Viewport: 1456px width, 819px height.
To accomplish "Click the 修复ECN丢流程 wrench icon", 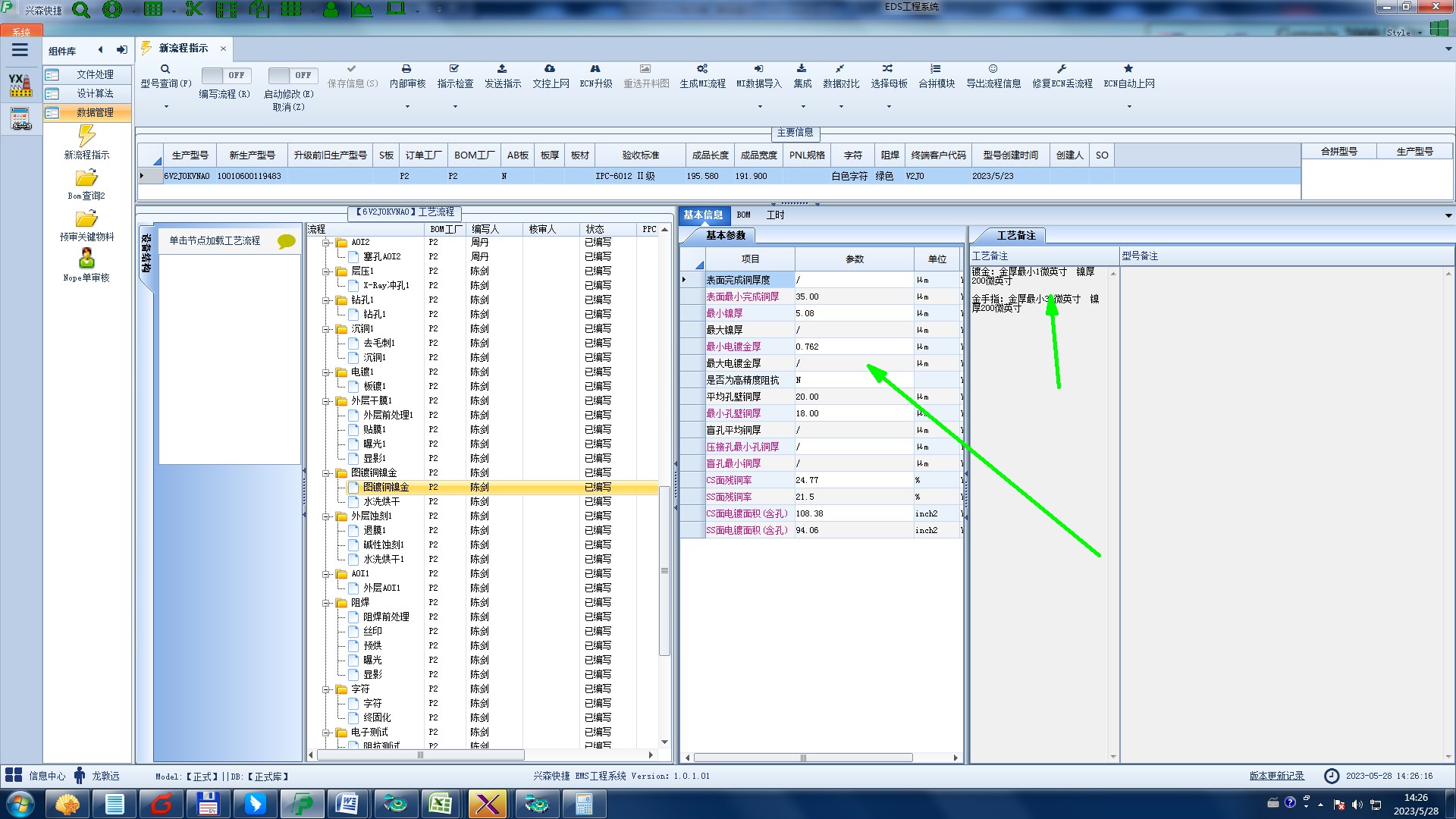I will [x=1062, y=69].
